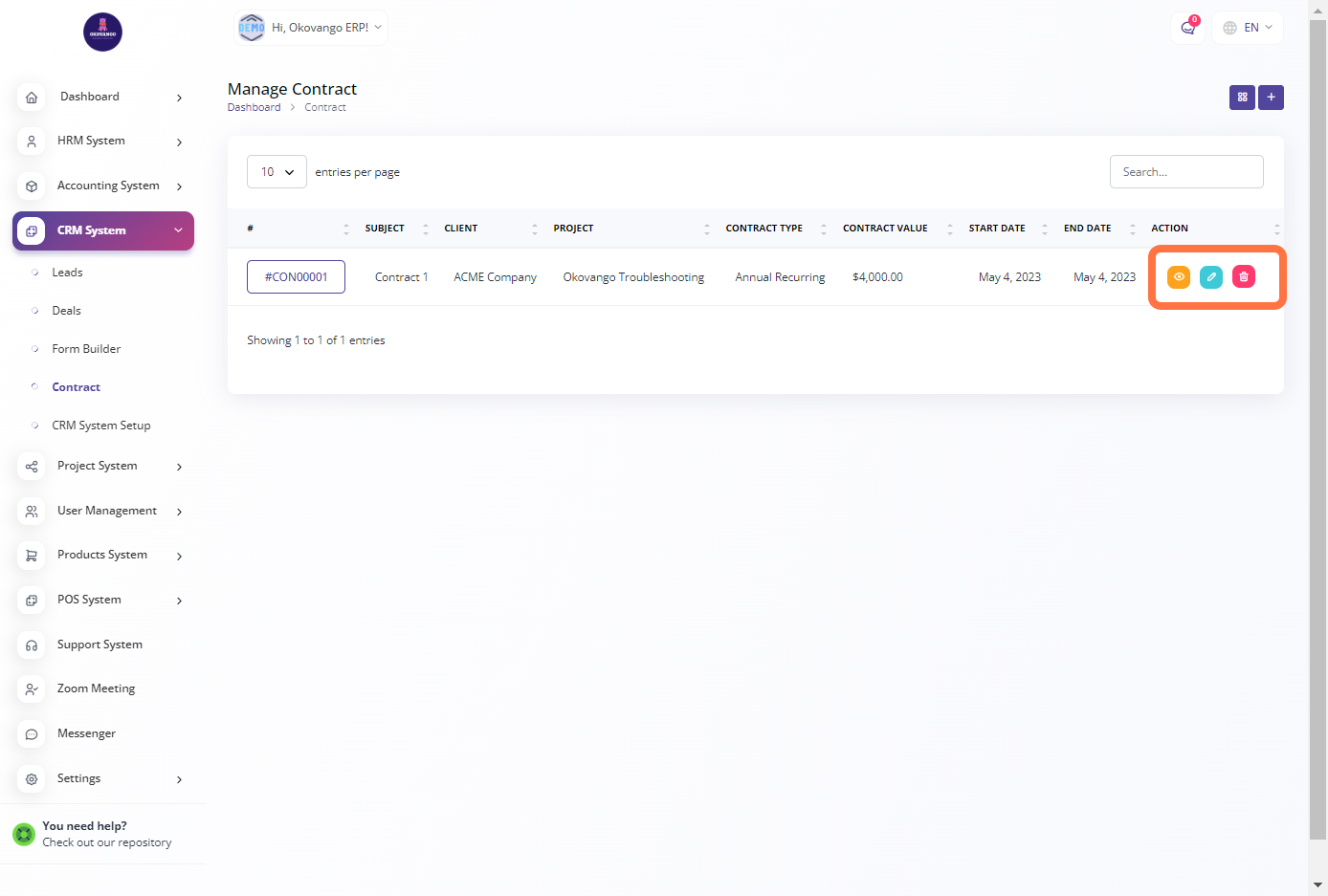Image resolution: width=1328 pixels, height=896 pixels.
Task: Go to CRM System Setup
Action: point(100,426)
